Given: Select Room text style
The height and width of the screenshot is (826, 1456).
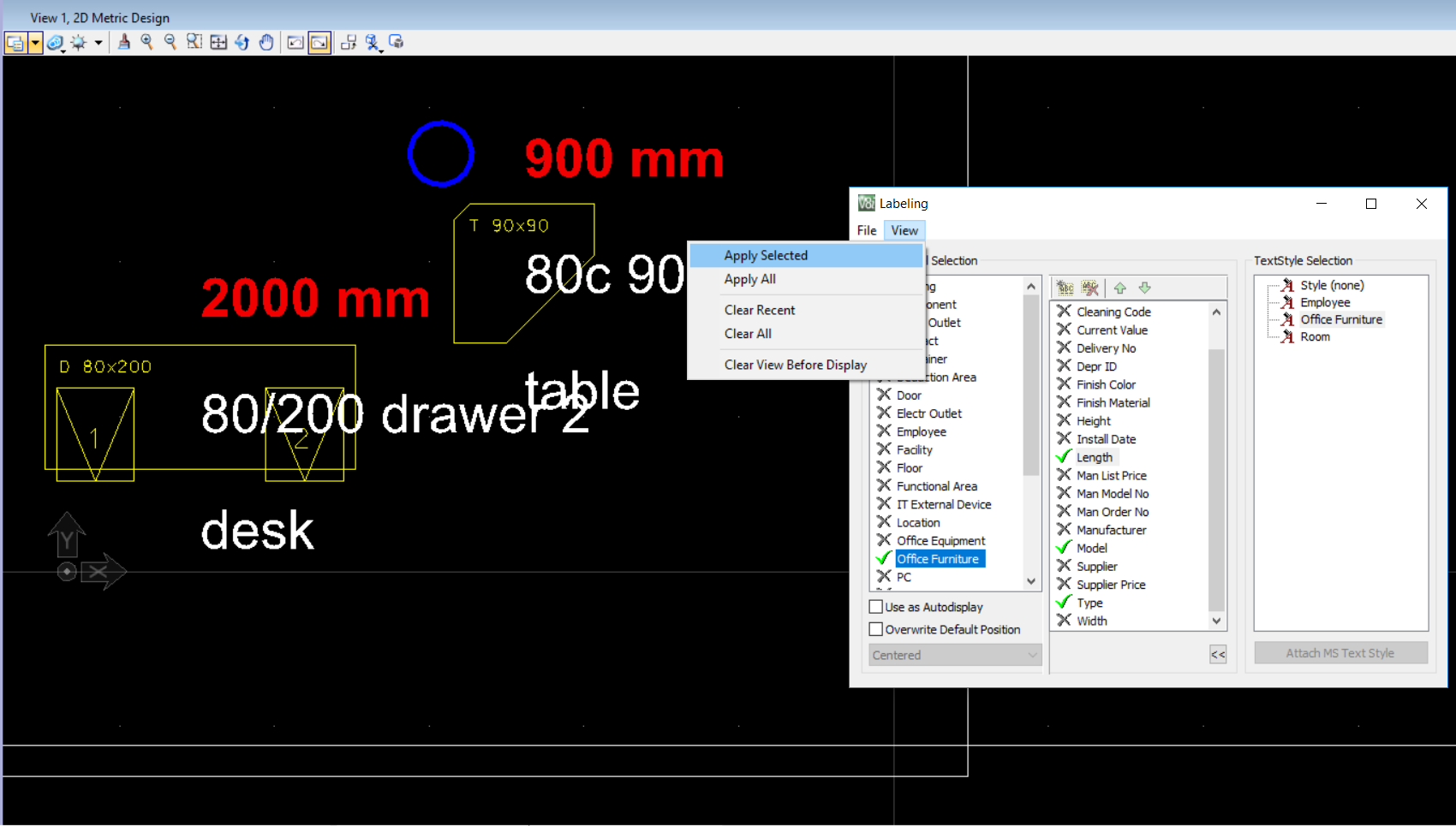Looking at the screenshot, I should pos(1315,336).
